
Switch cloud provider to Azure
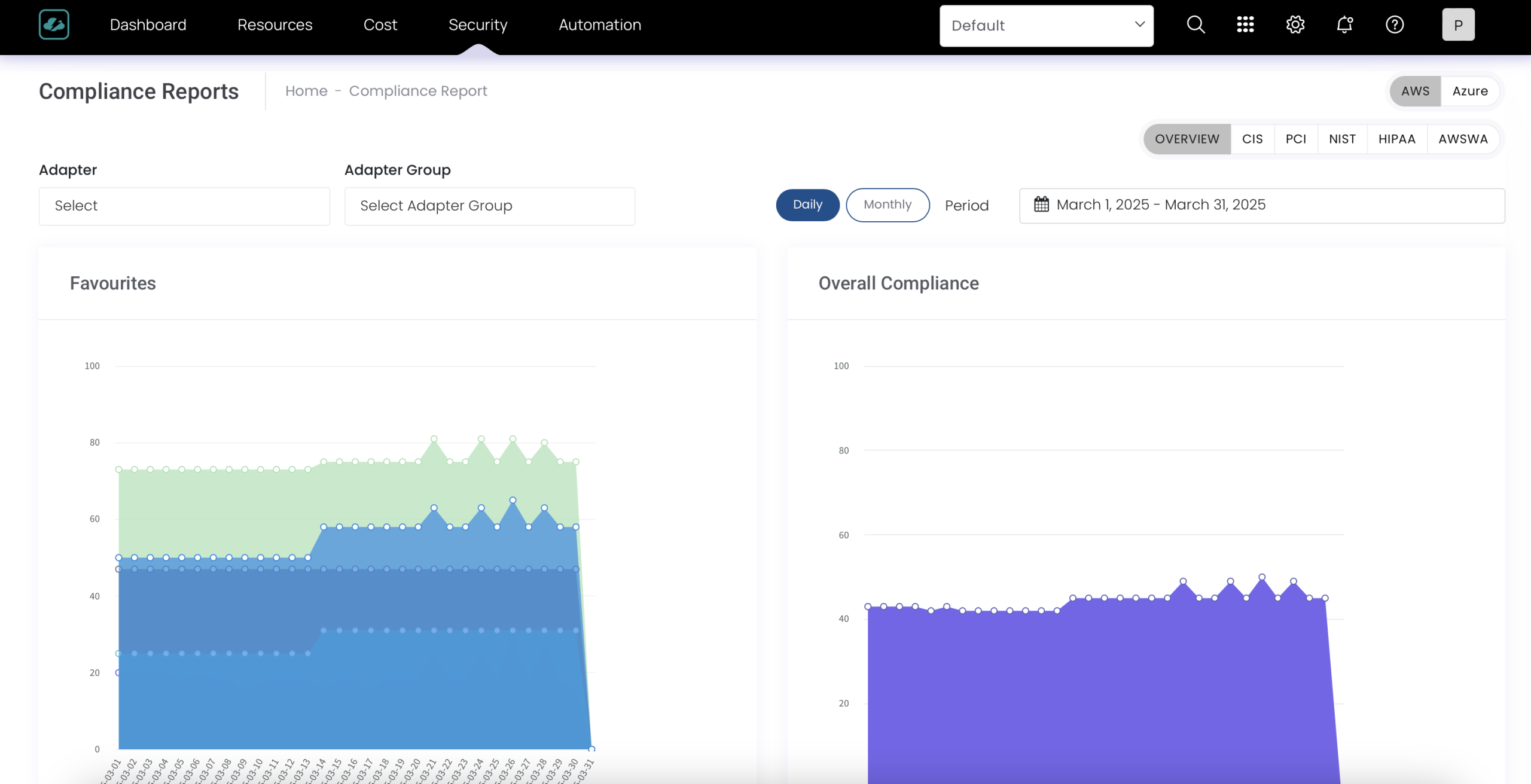tap(1470, 91)
